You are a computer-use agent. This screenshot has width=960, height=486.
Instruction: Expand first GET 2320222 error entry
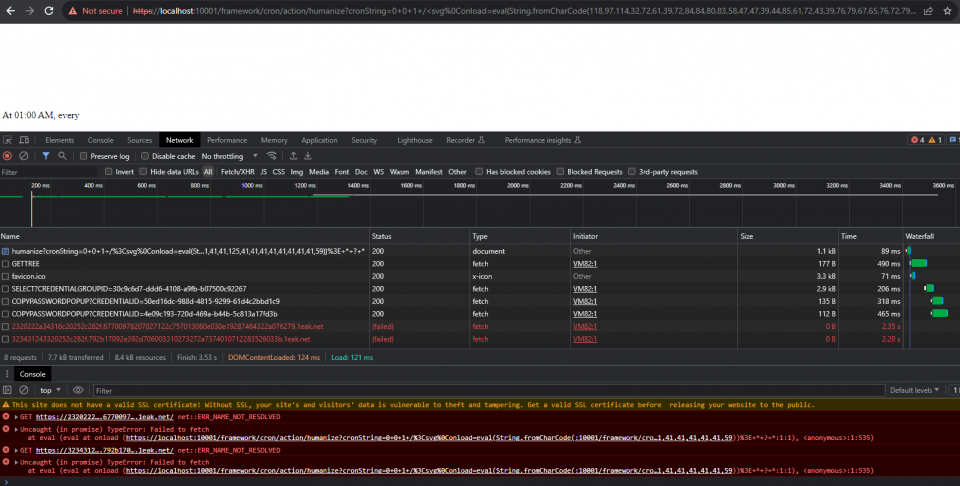coord(16,417)
